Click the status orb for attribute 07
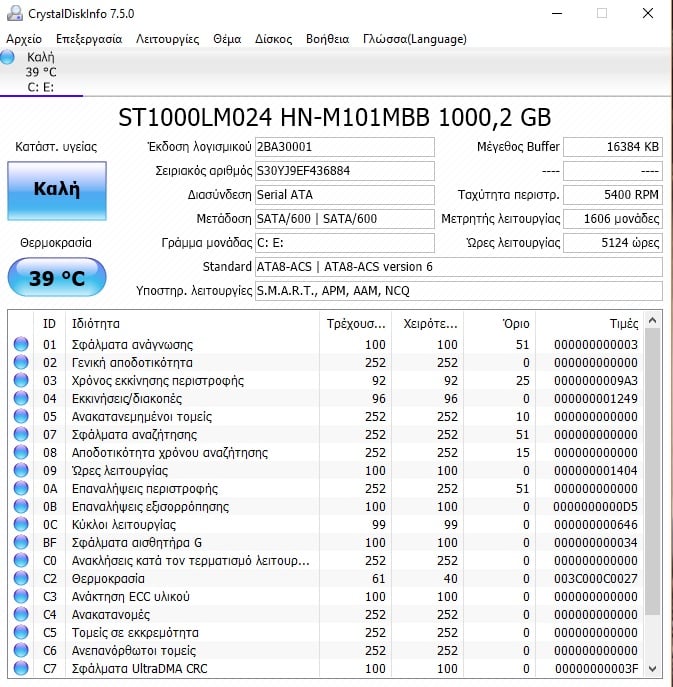The image size is (673, 687). coord(21,434)
